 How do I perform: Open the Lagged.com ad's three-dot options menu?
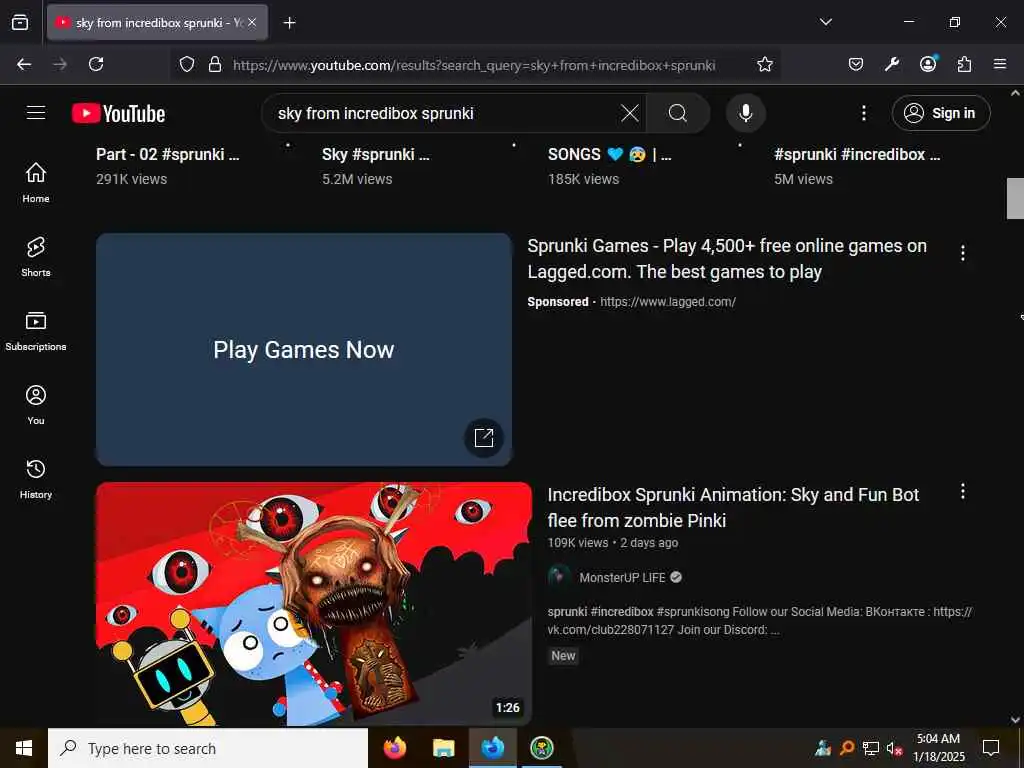coord(963,253)
